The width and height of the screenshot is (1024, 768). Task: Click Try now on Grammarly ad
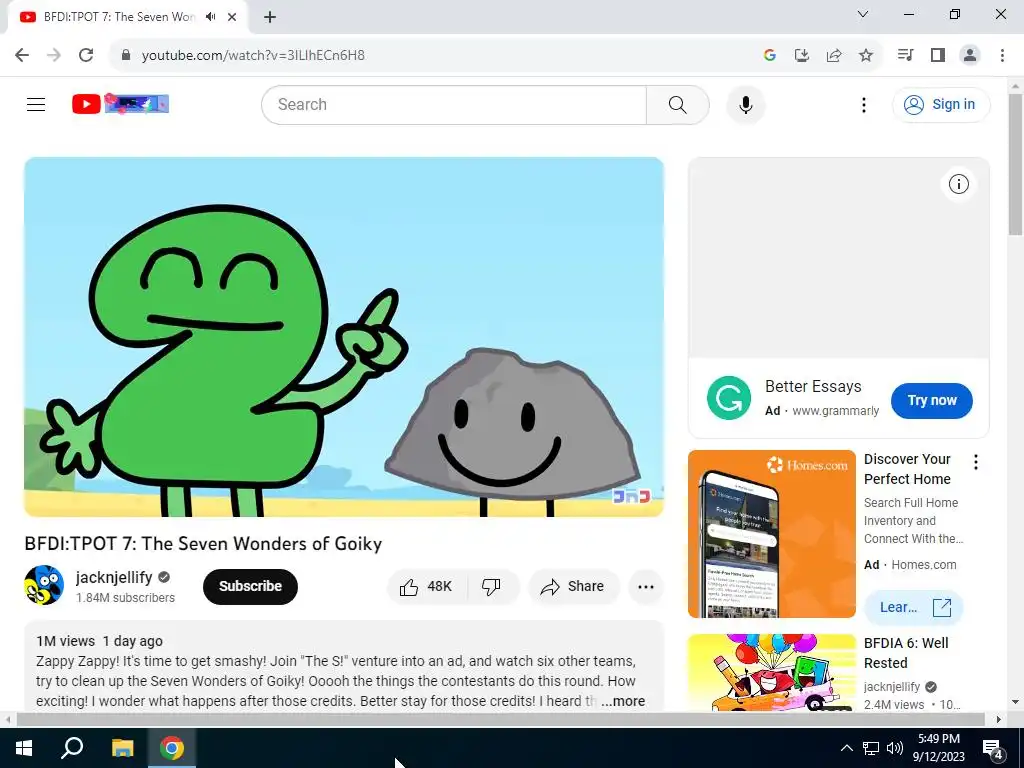[x=932, y=400]
